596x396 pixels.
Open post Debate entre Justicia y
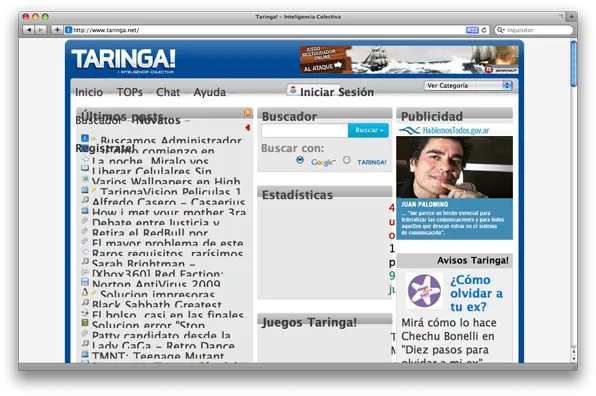click(156, 223)
